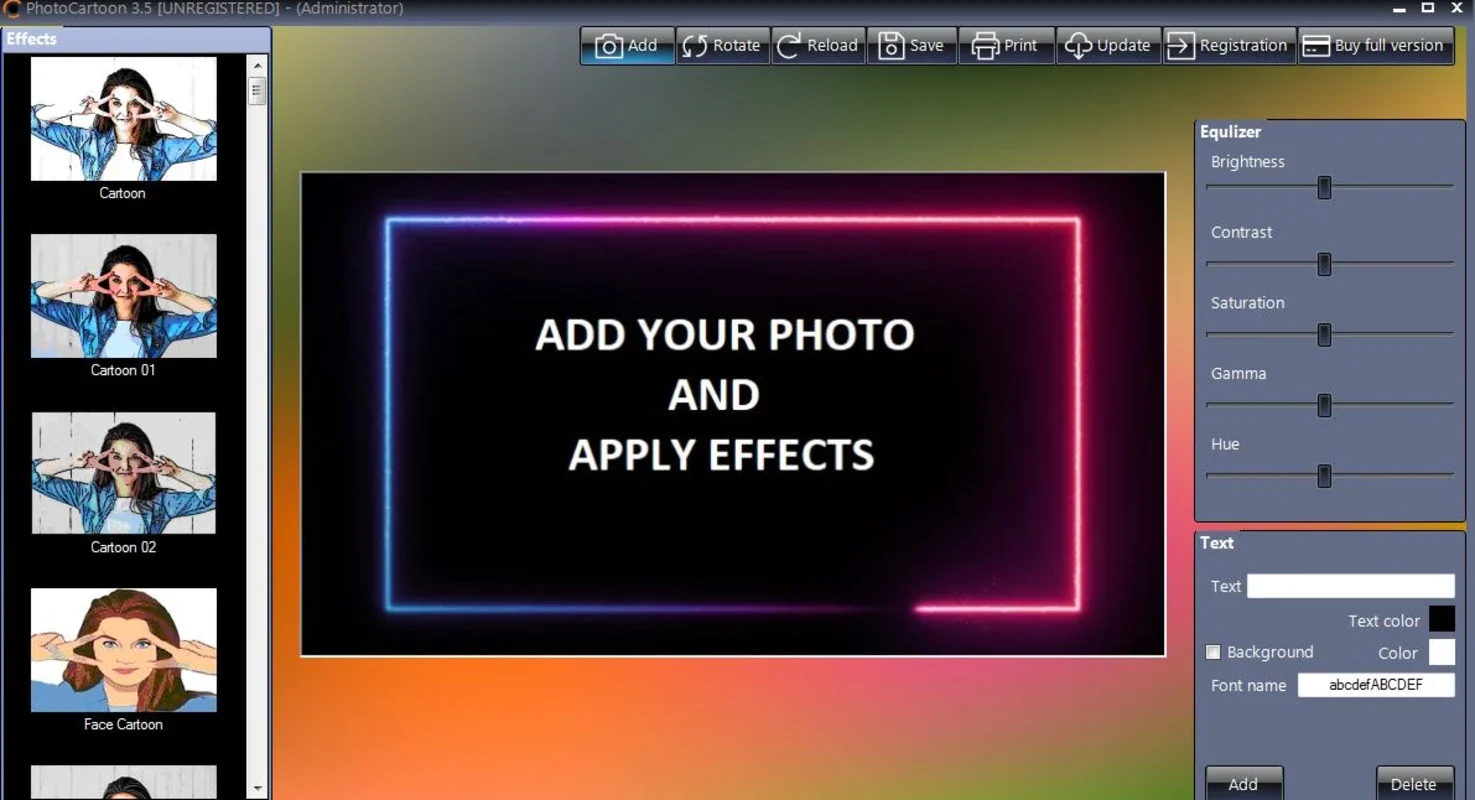The image size is (1475, 800).
Task: Apply the Face Cartoon effect thumbnail
Action: [123, 650]
